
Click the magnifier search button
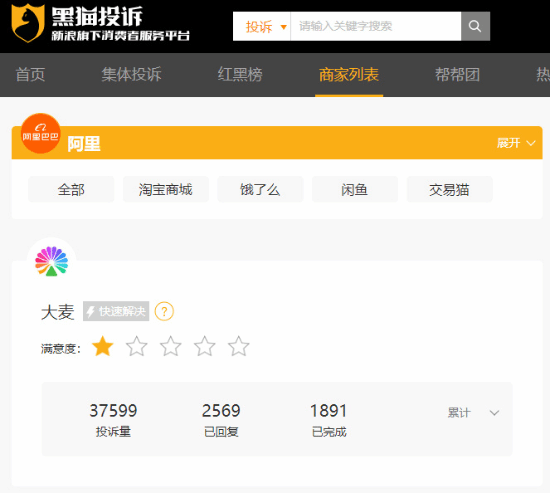coord(475,26)
